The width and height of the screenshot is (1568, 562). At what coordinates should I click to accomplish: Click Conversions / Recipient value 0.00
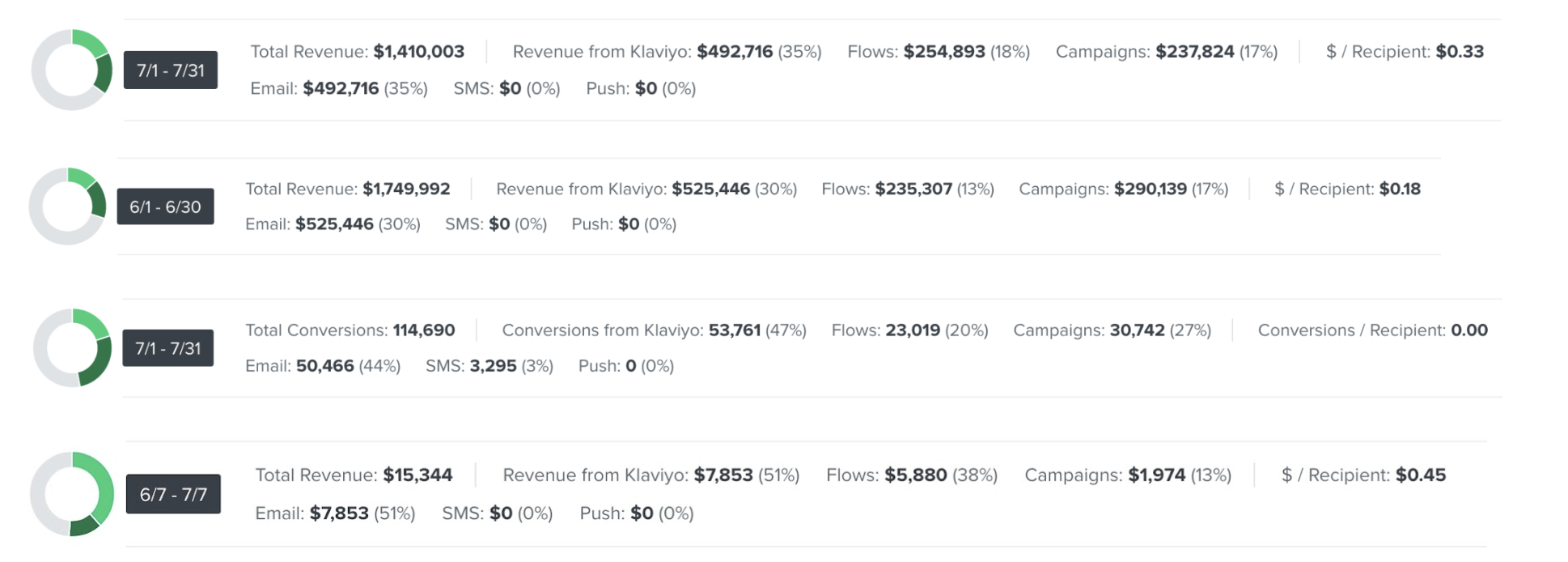click(1469, 330)
